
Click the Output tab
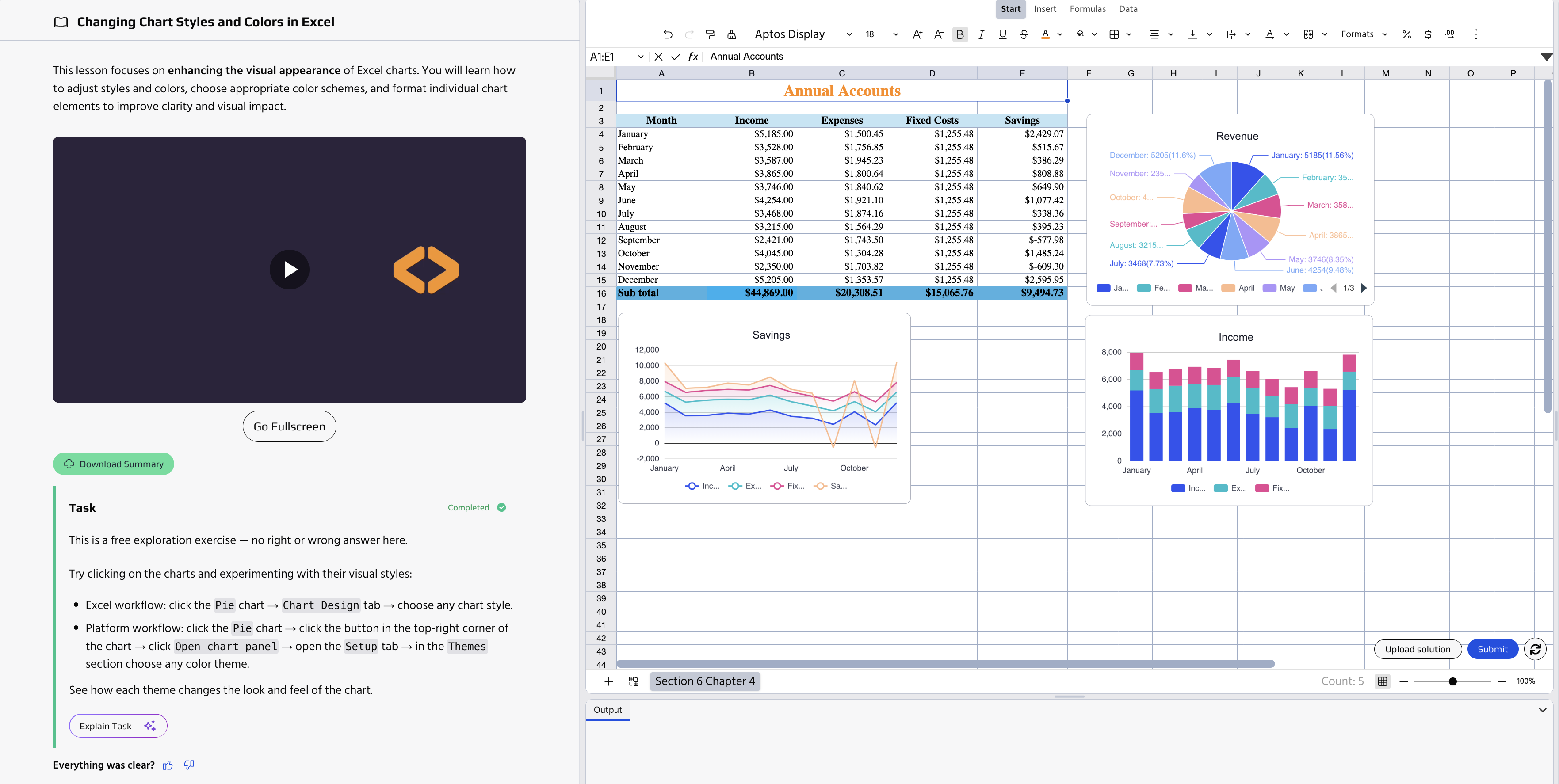tap(608, 710)
